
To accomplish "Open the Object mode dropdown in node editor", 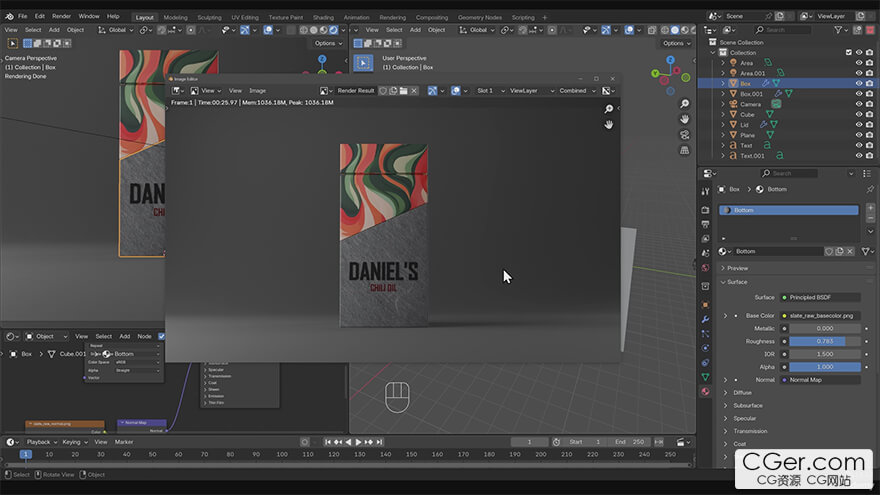I will pos(47,336).
